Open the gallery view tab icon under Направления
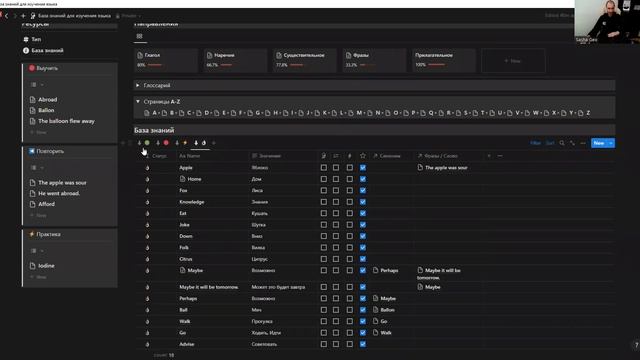 (140, 36)
